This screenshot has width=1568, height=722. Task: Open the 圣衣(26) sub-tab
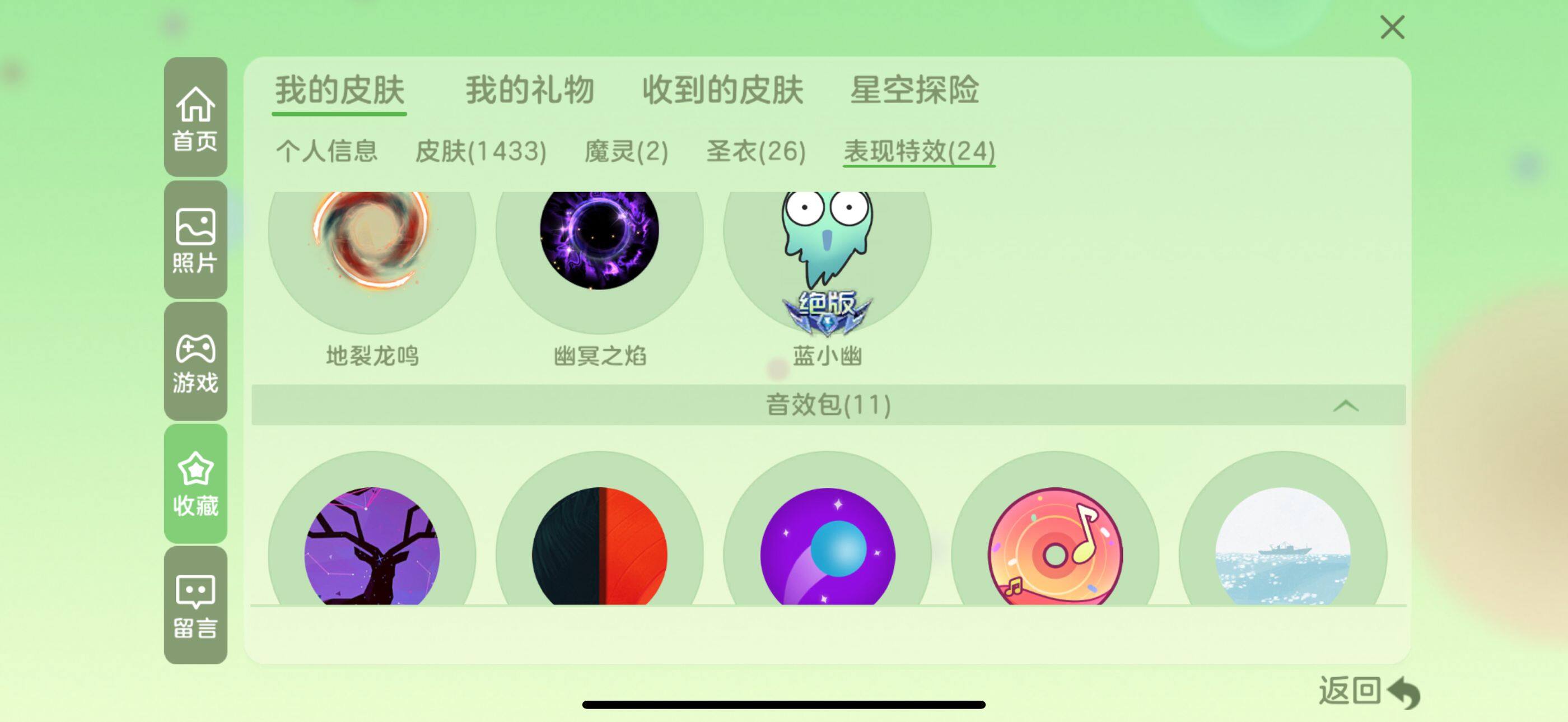[756, 151]
